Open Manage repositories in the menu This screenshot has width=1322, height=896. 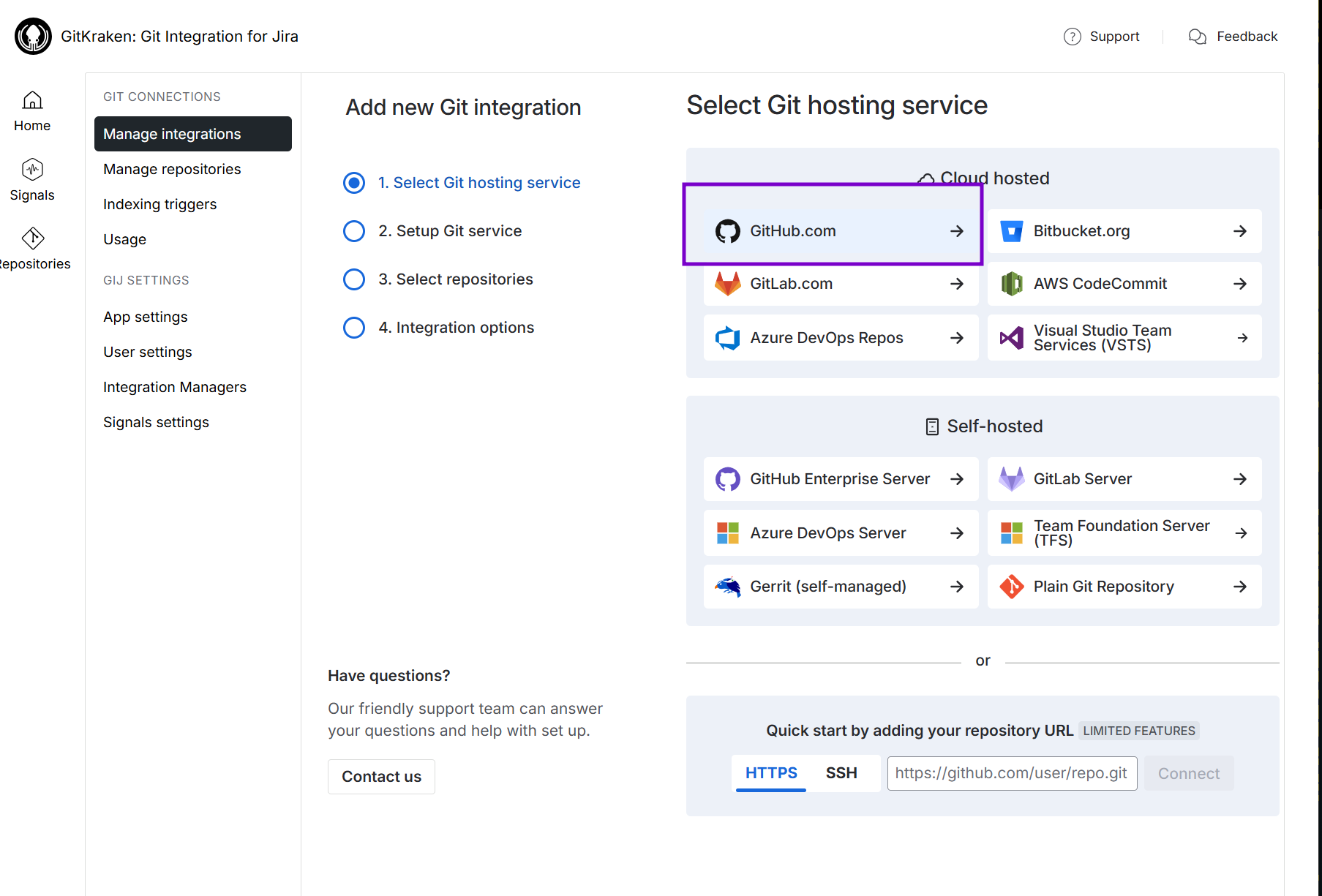[172, 169]
